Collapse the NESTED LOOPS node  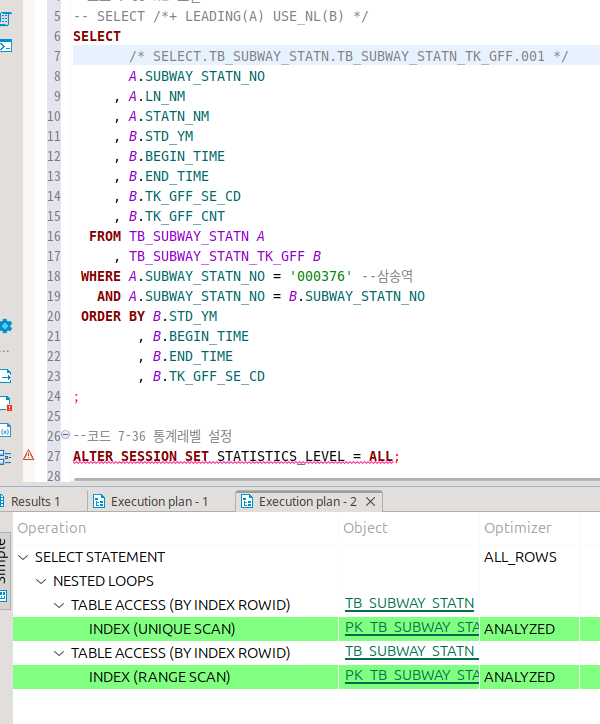click(42, 581)
